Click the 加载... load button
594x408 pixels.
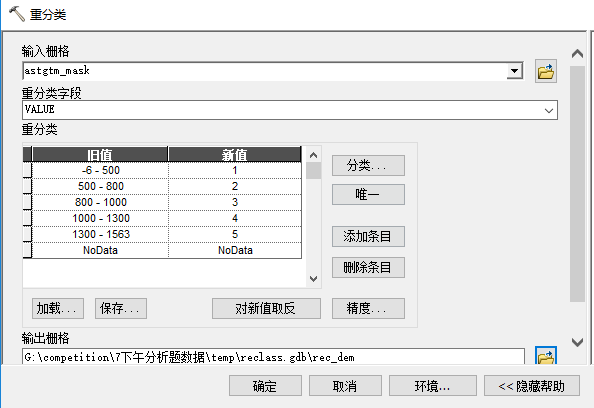(58, 308)
